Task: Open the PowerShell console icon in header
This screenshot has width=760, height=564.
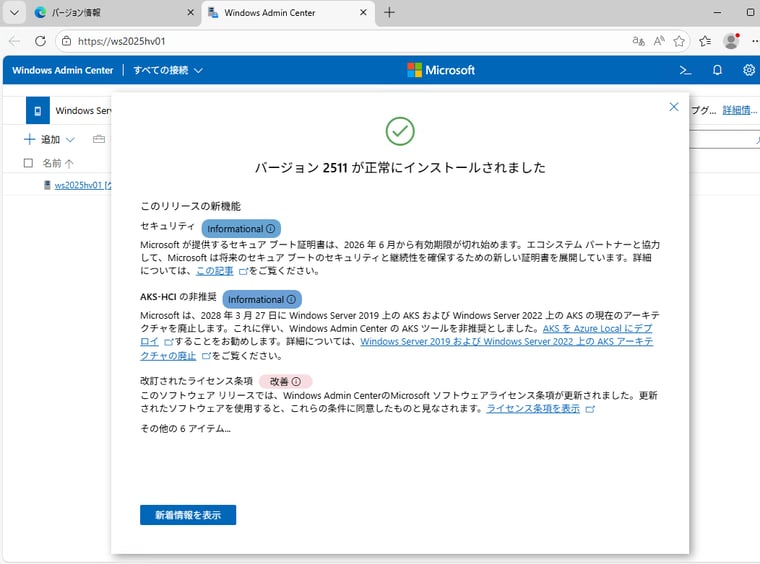Action: click(x=685, y=70)
